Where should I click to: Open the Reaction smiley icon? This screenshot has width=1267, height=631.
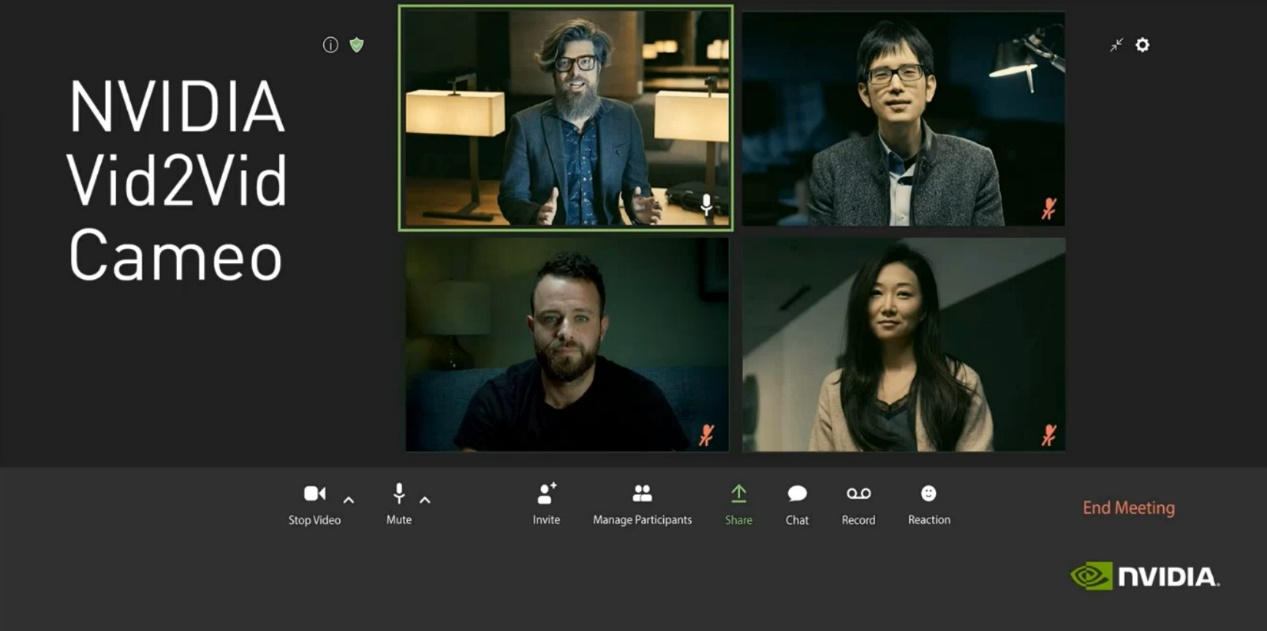[x=929, y=493]
